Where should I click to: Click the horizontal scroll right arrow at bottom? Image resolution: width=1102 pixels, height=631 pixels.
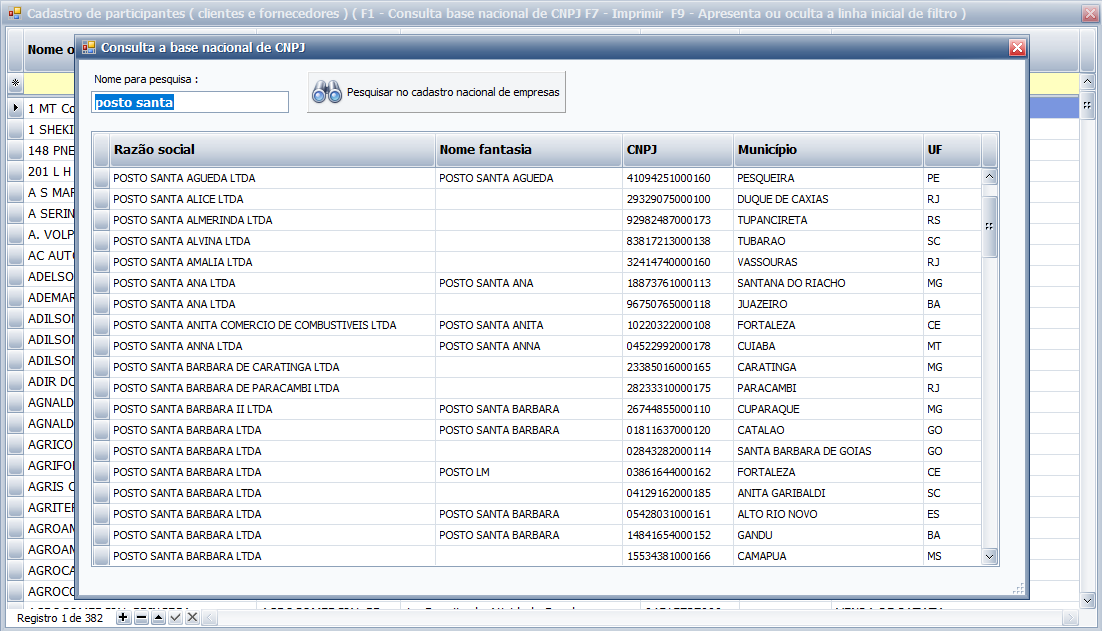[x=1070, y=618]
